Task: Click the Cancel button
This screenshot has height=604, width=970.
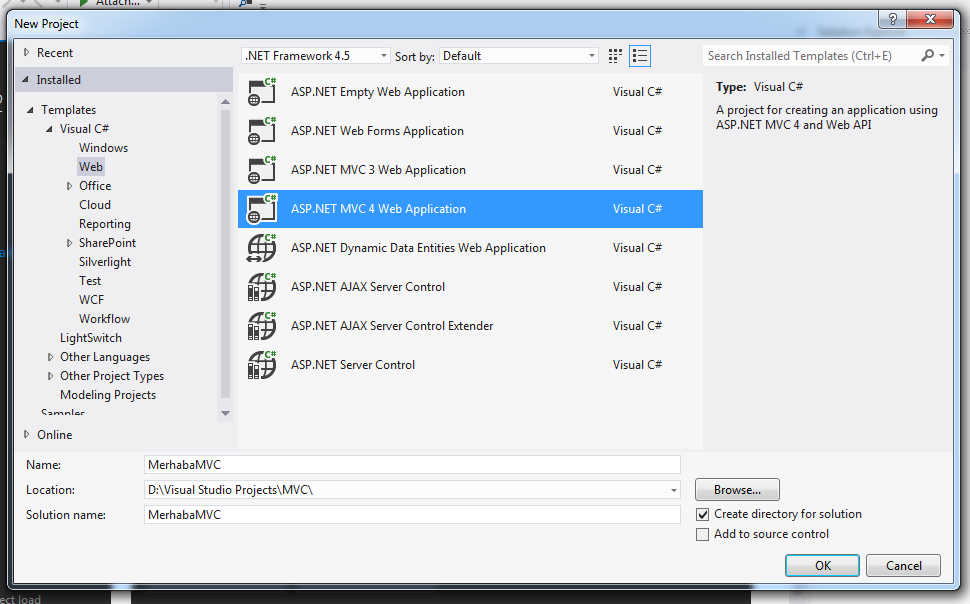Action: pos(903,566)
